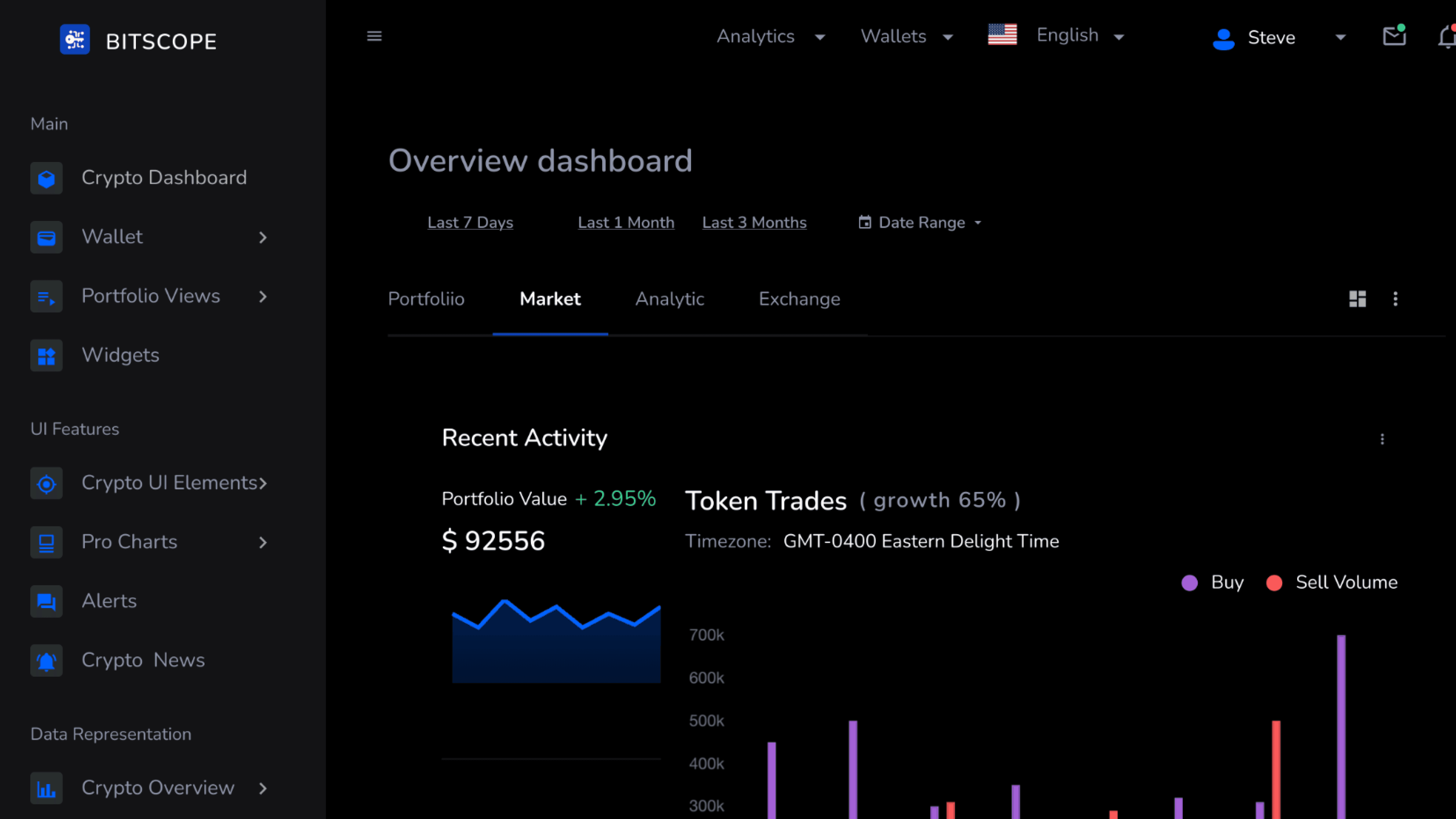This screenshot has width=1456, height=819.
Task: Expand the Wallet submenu chevron
Action: coord(263,237)
